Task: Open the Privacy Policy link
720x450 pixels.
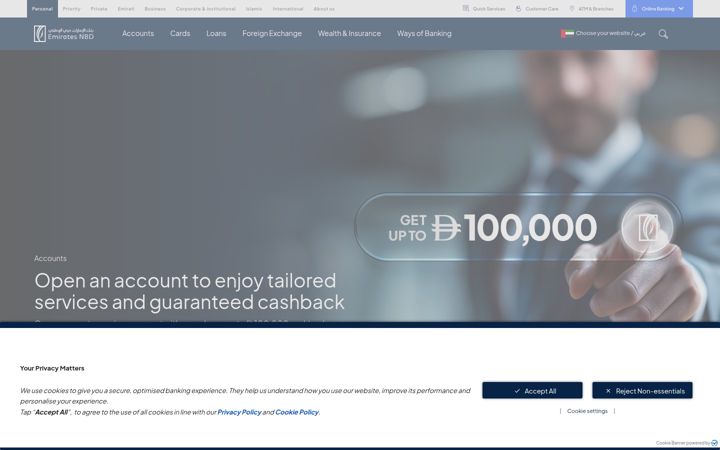Action: point(239,412)
